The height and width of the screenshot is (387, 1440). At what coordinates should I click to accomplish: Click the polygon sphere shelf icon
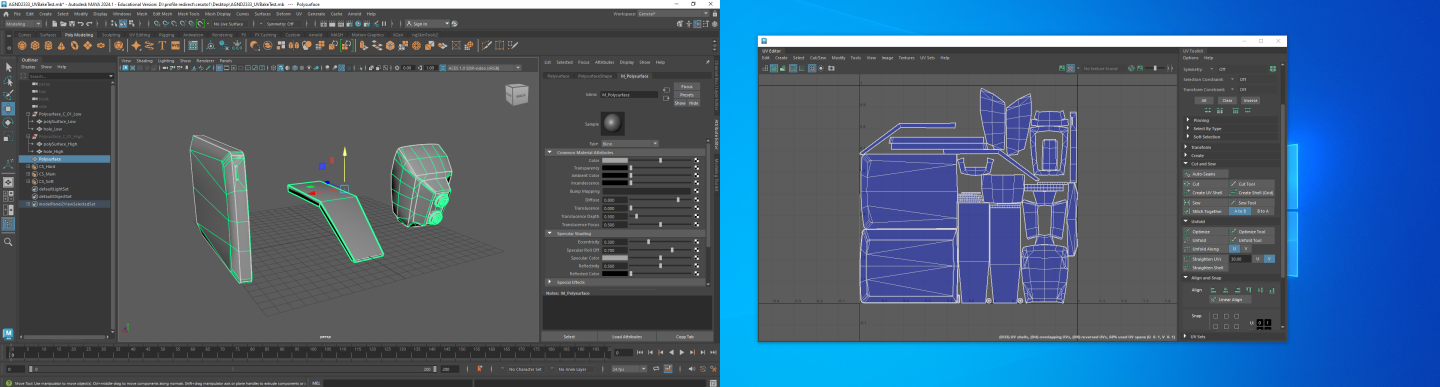(22, 46)
